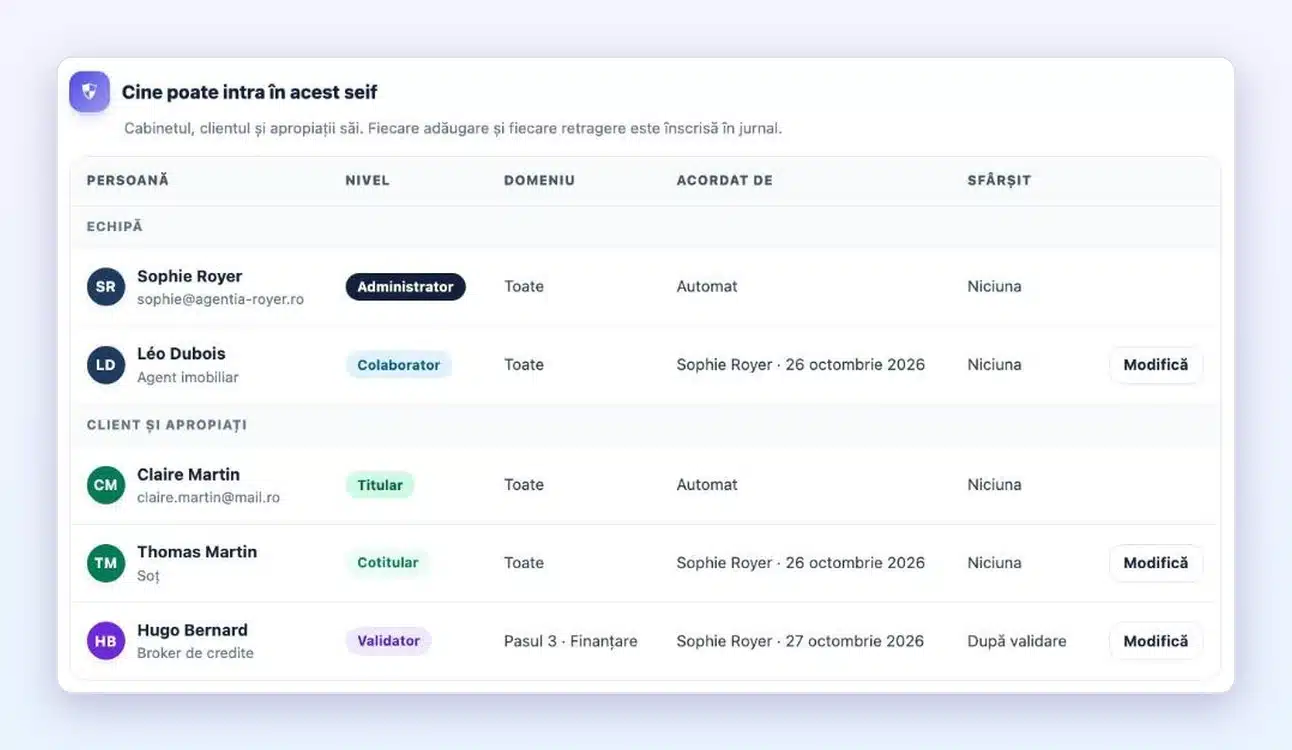Click Modifică for Thomas Martin

click(1156, 563)
